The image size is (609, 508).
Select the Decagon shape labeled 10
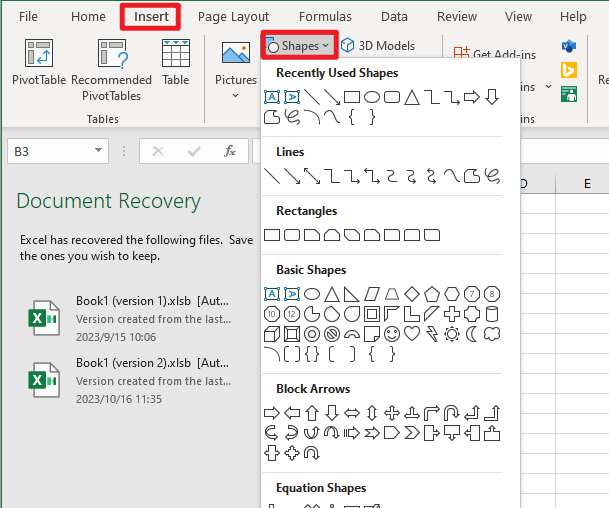272,314
